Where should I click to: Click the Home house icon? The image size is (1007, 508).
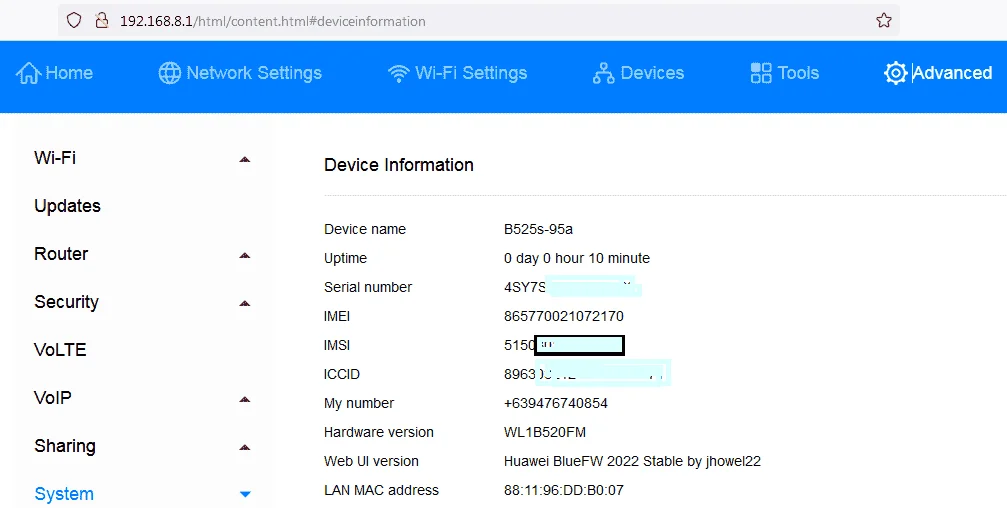point(28,73)
